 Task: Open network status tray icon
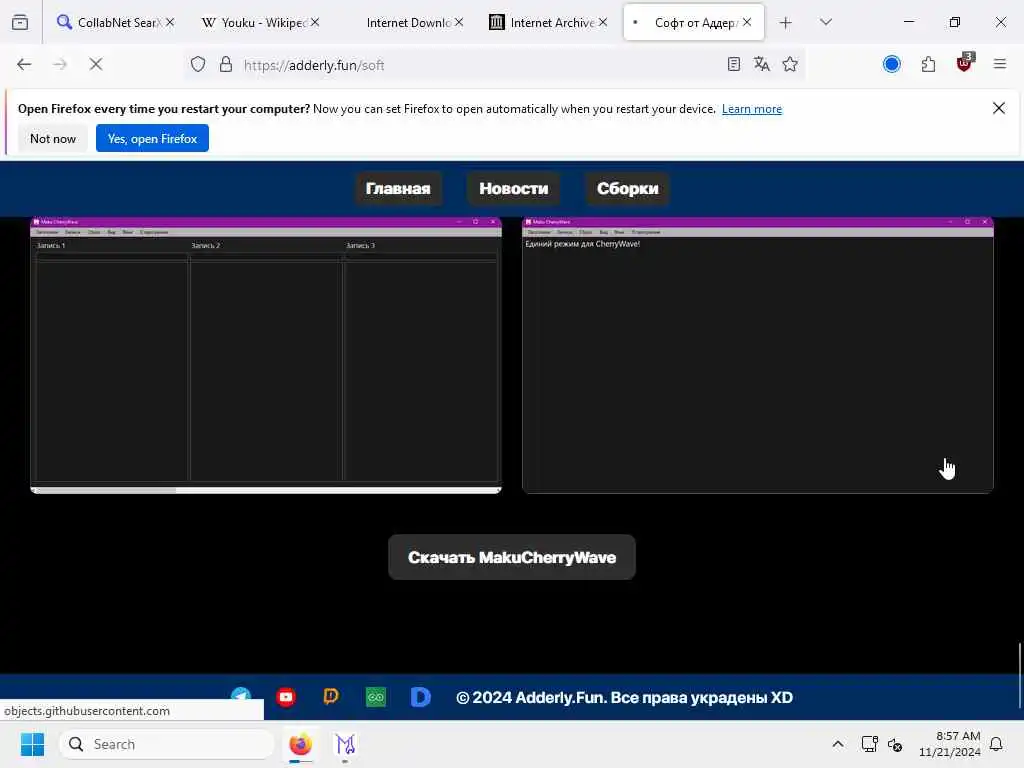tap(869, 744)
